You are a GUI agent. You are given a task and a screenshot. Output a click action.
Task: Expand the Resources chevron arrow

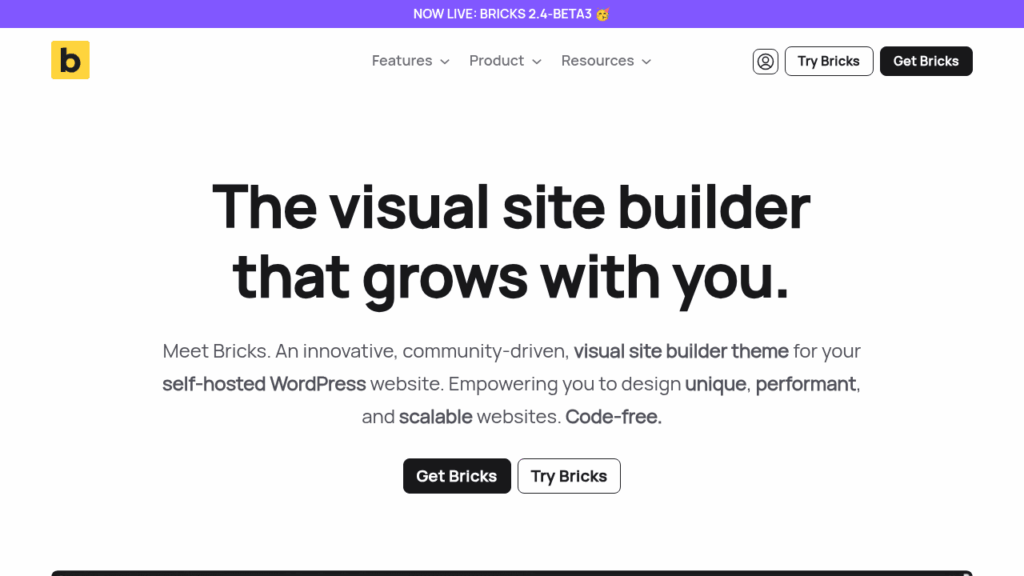647,61
